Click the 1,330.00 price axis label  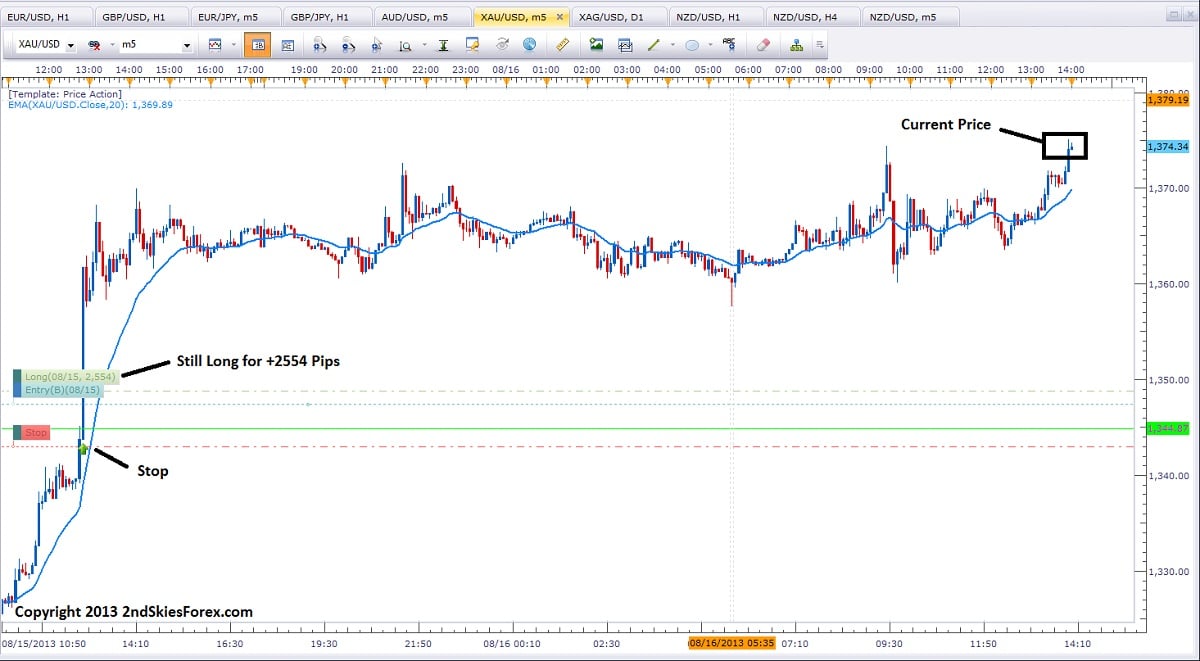tap(1168, 572)
